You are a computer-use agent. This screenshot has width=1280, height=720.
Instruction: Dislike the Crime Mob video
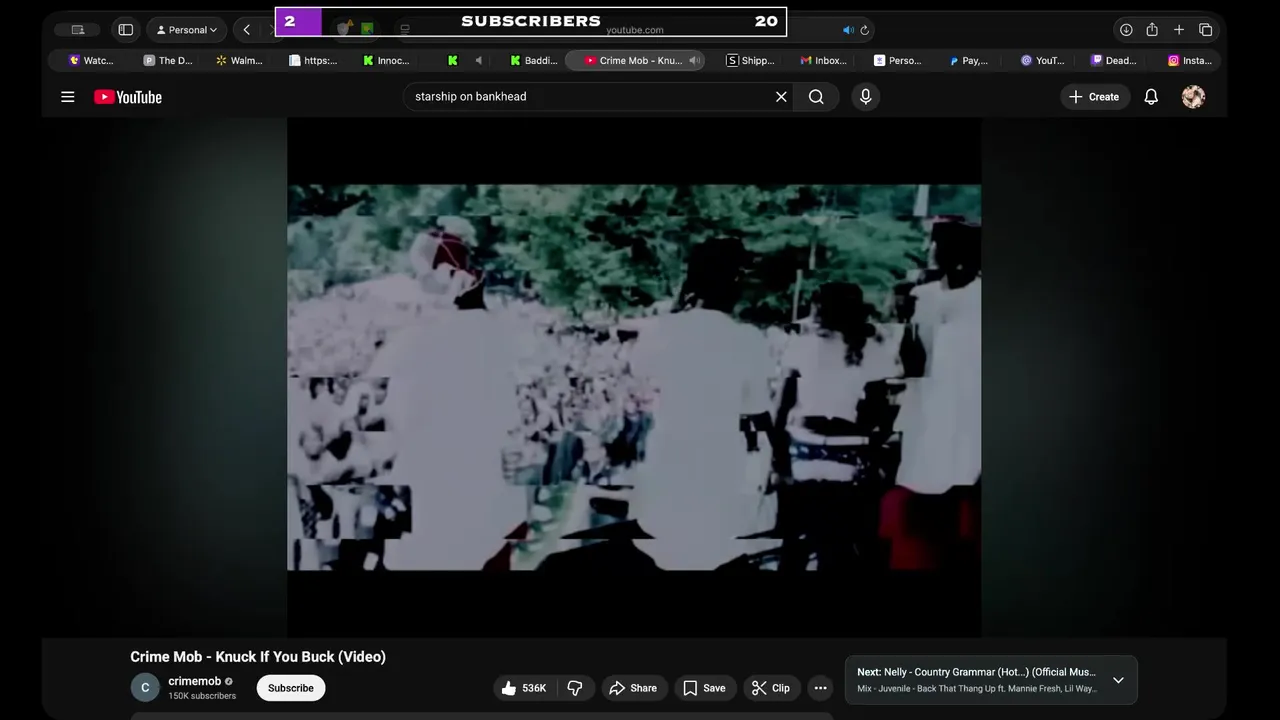pos(575,688)
